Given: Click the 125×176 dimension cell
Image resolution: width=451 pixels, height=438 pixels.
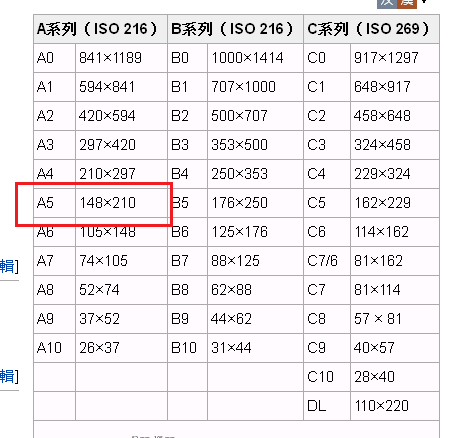Looking at the screenshot, I should coord(255,232).
